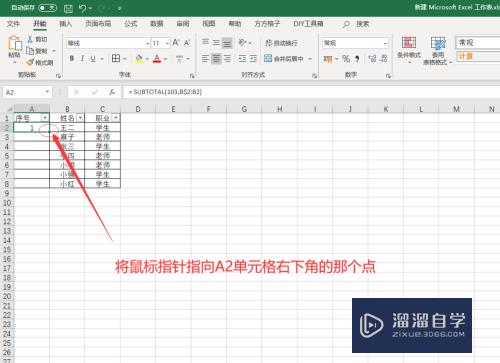The image size is (500, 363).
Task: Click the increase decimal icon
Action: [x=372, y=59]
